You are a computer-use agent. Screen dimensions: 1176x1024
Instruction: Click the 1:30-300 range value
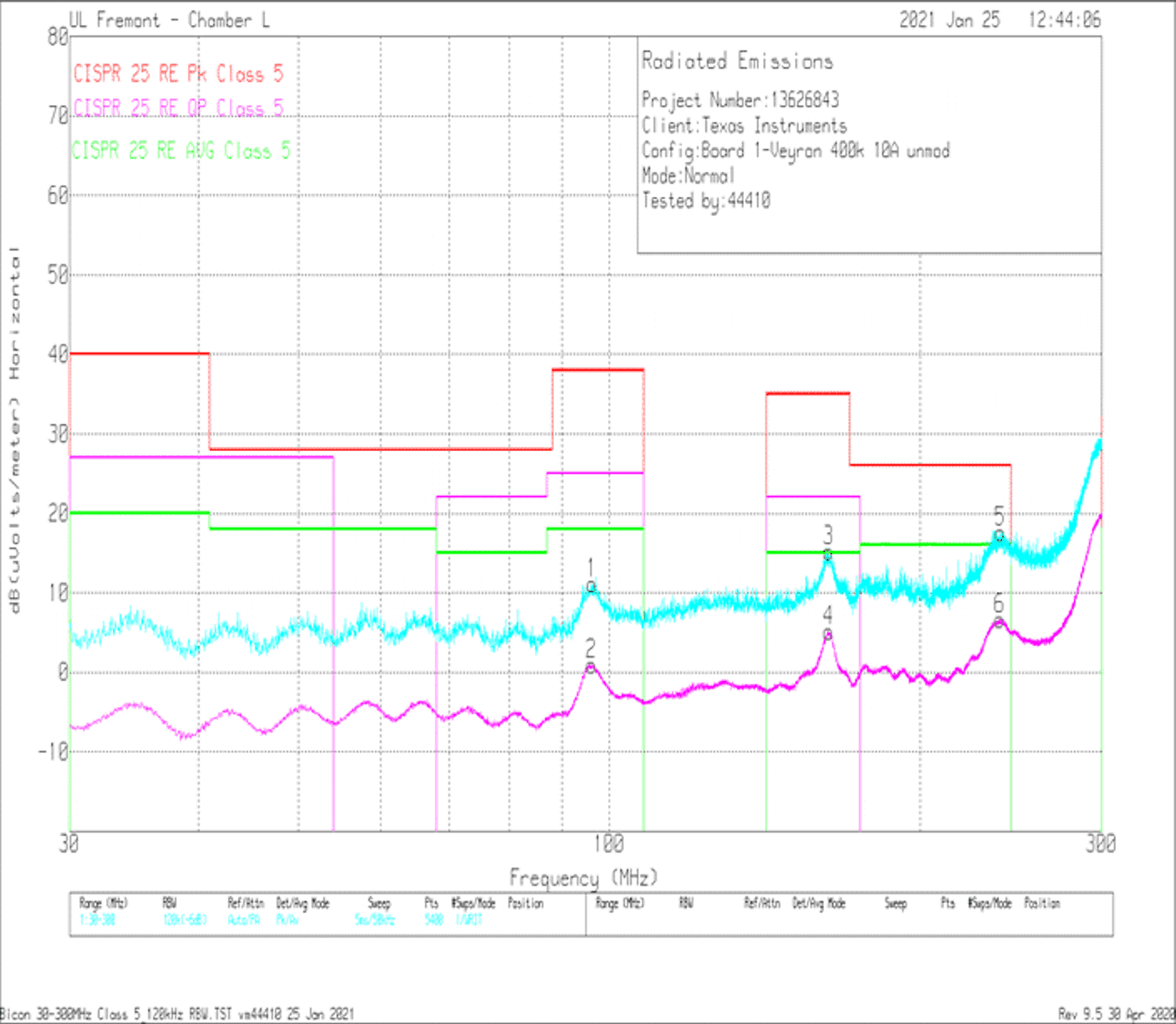[95, 917]
